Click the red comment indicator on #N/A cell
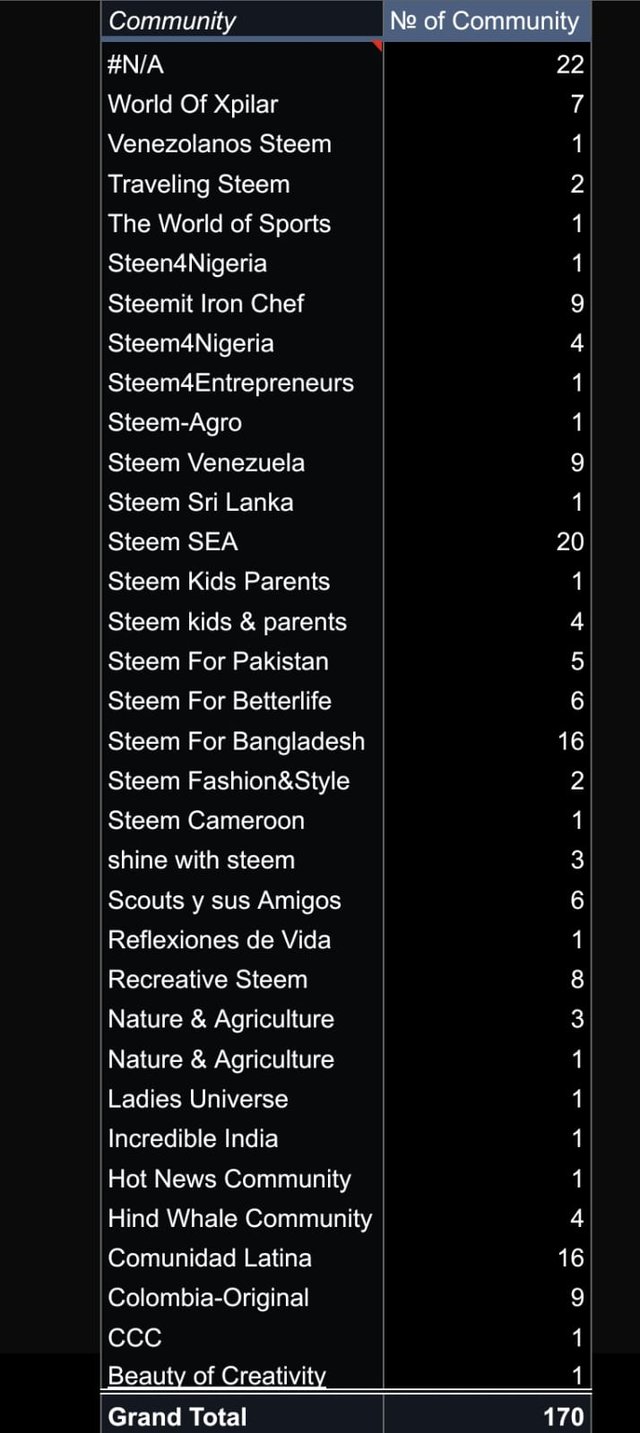 click(378, 47)
